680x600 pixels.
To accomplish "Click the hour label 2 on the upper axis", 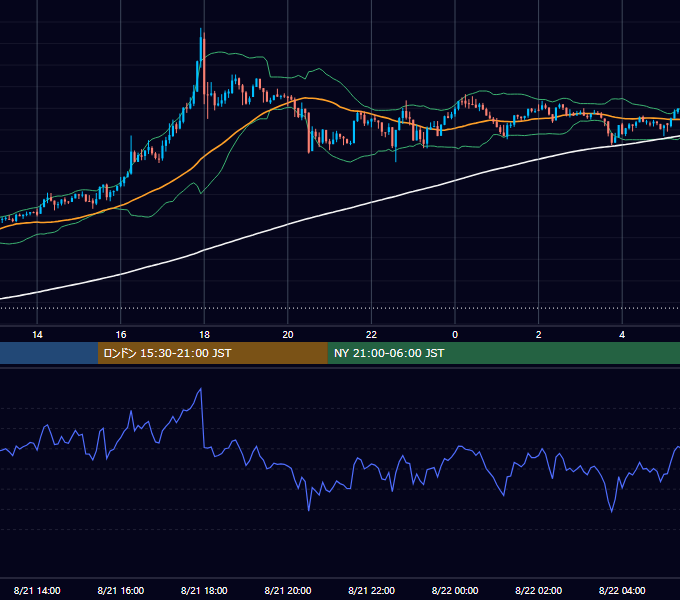I will point(539,335).
